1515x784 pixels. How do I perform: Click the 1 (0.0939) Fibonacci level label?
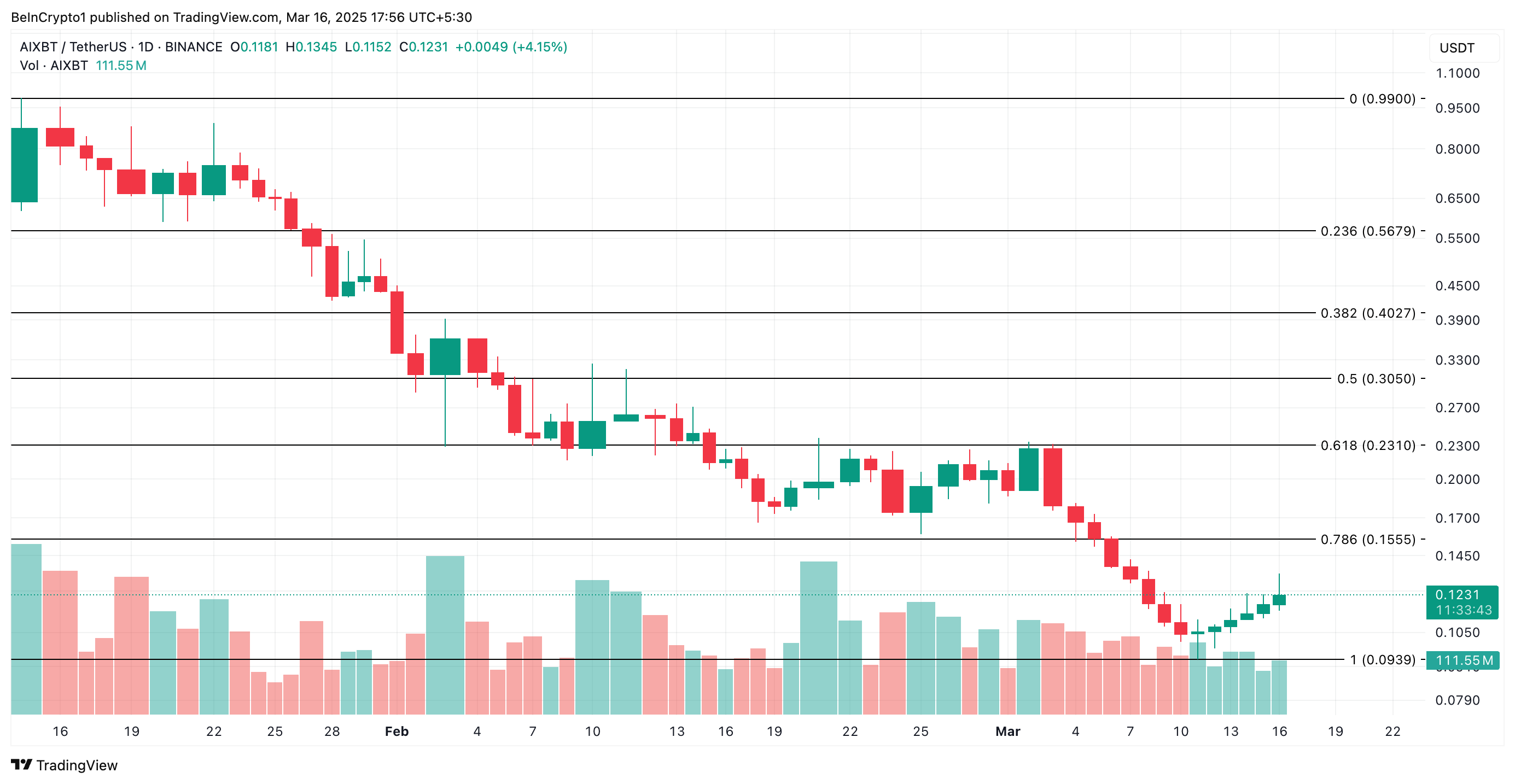(1382, 659)
